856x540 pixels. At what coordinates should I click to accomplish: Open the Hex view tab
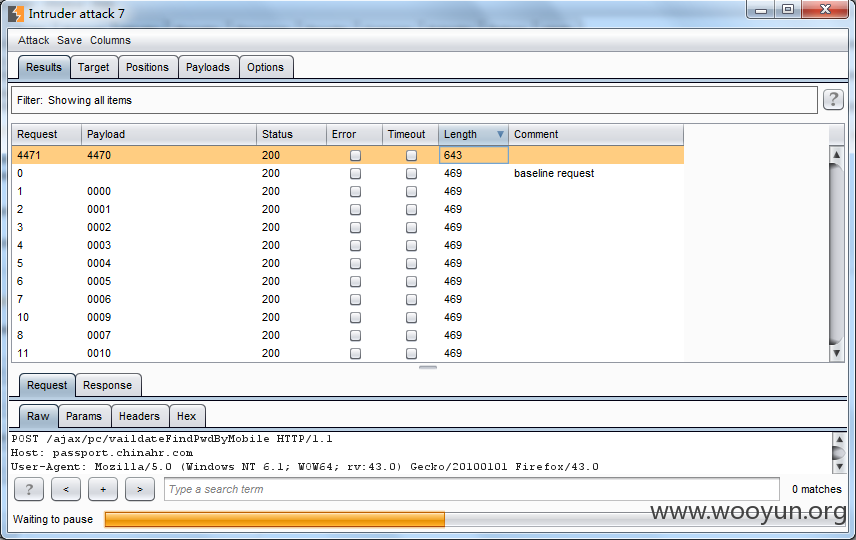[187, 416]
